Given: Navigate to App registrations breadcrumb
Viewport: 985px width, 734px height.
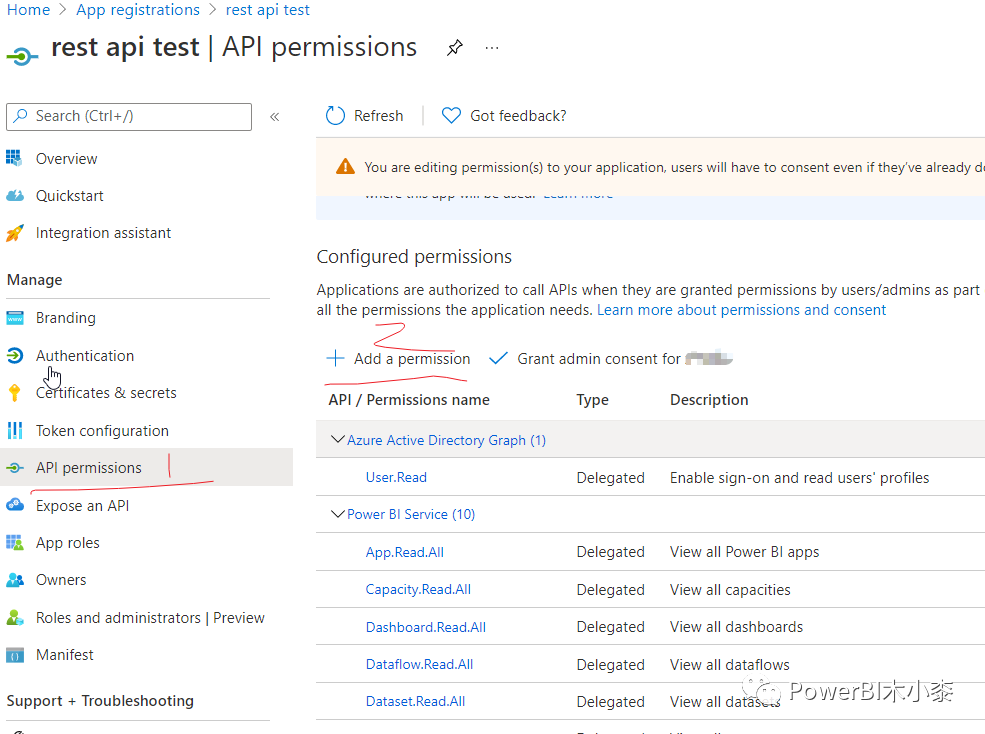Looking at the screenshot, I should pyautogui.click(x=138, y=10).
